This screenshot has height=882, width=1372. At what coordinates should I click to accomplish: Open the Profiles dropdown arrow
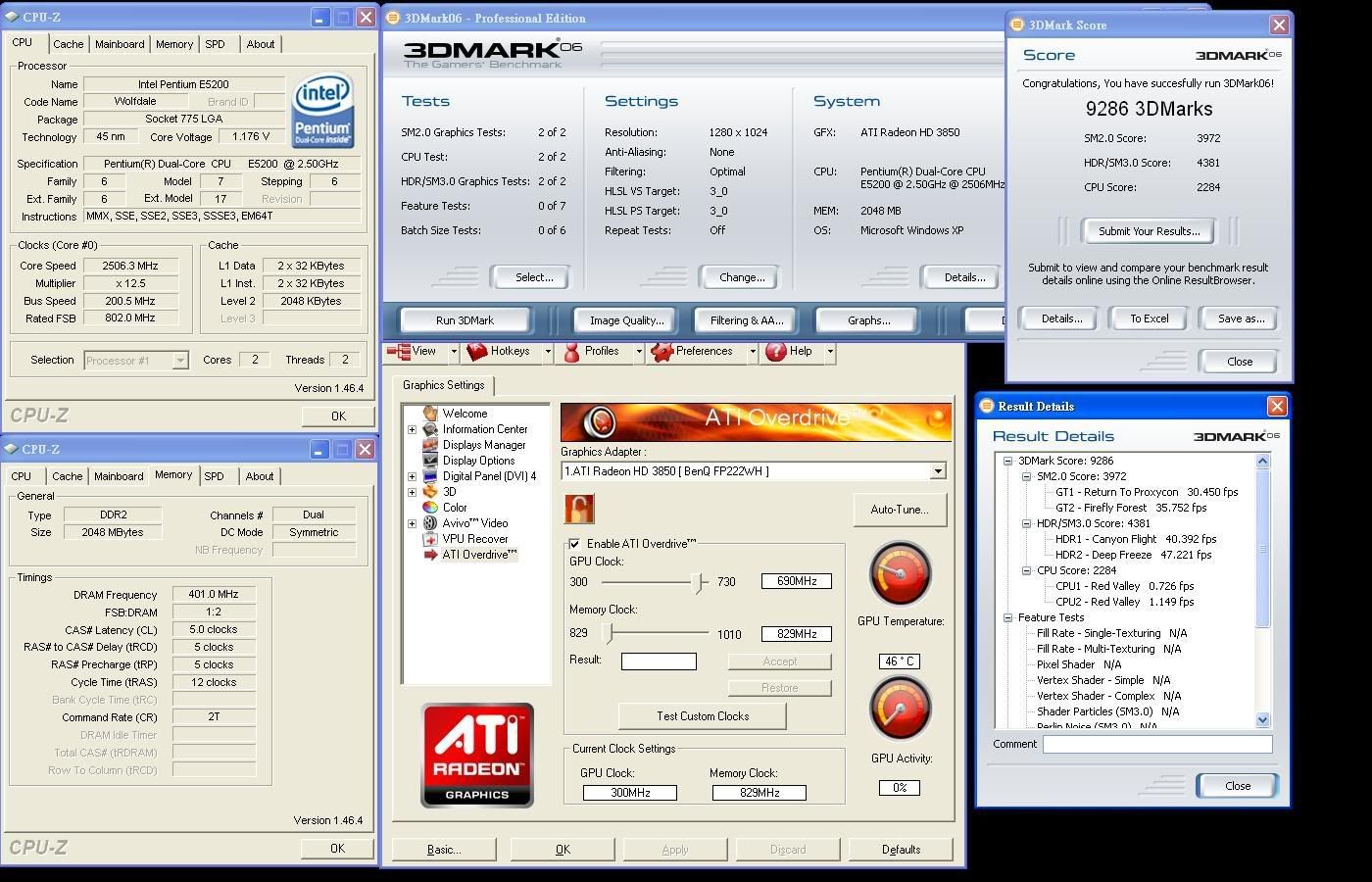[638, 351]
